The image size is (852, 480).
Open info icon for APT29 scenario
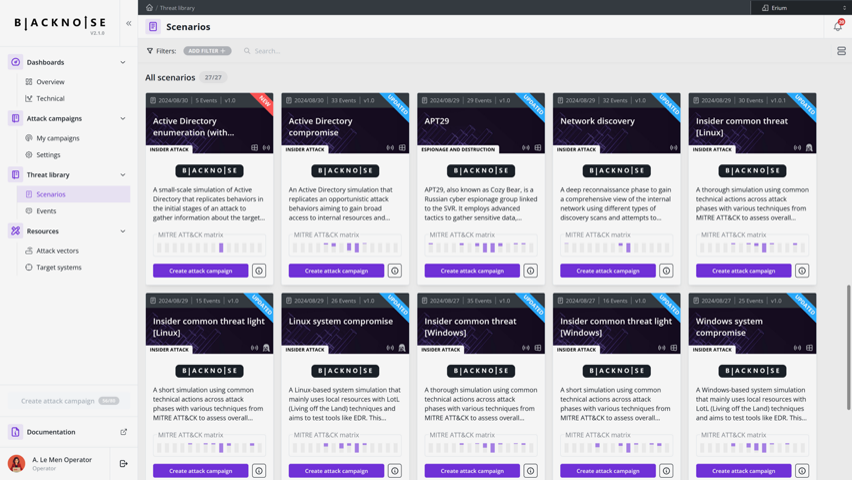pyautogui.click(x=530, y=271)
